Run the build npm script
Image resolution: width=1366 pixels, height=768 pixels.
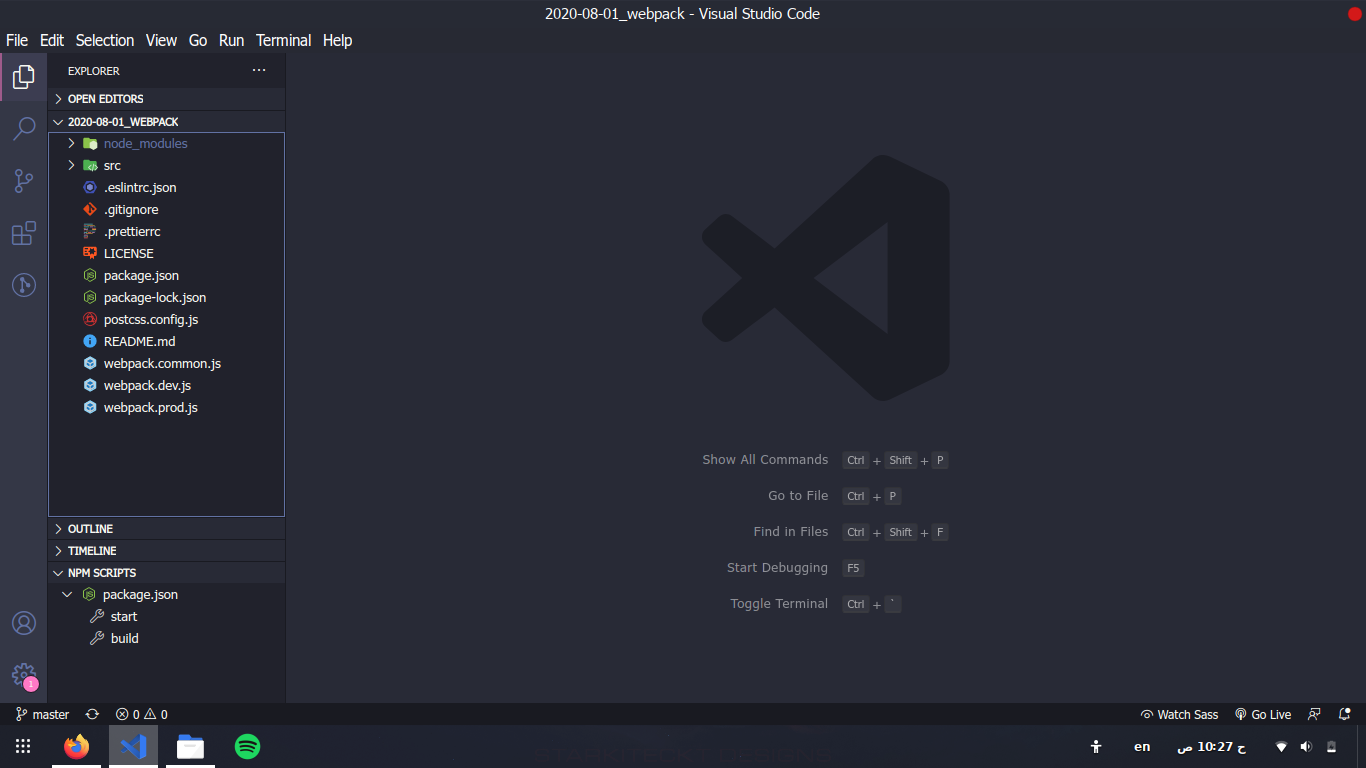[123, 638]
